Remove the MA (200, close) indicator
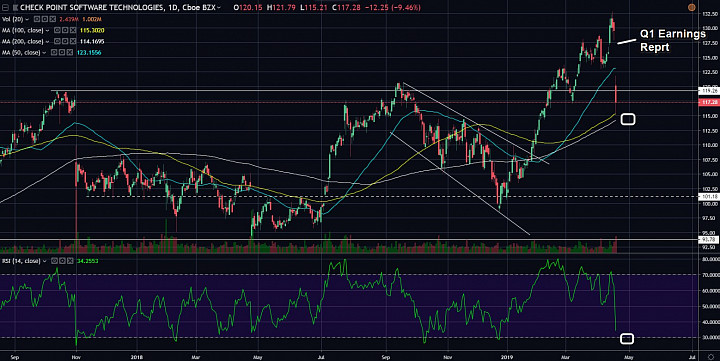The height and width of the screenshot is (361, 720). [x=73, y=41]
